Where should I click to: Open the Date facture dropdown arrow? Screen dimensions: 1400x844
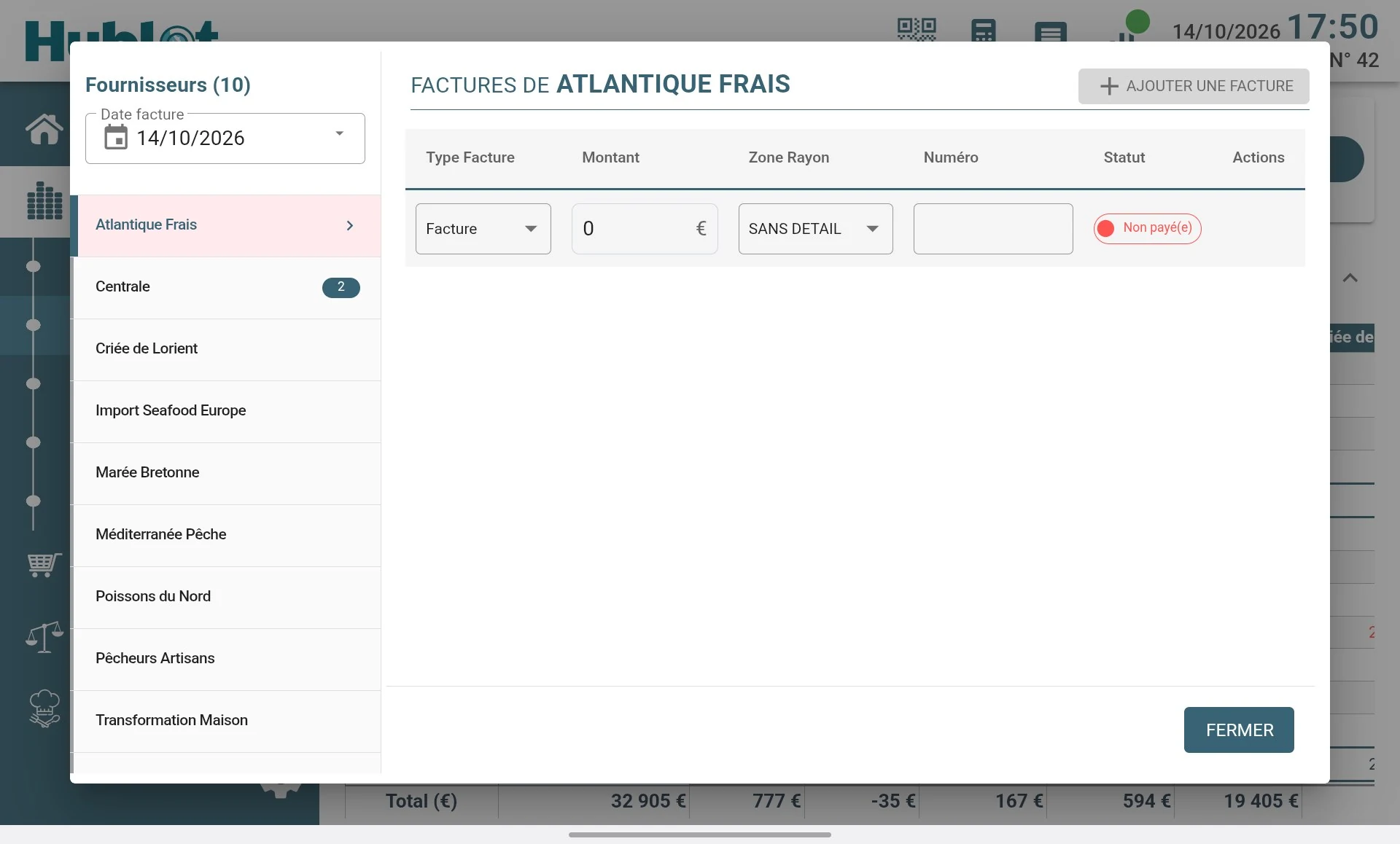coord(339,133)
